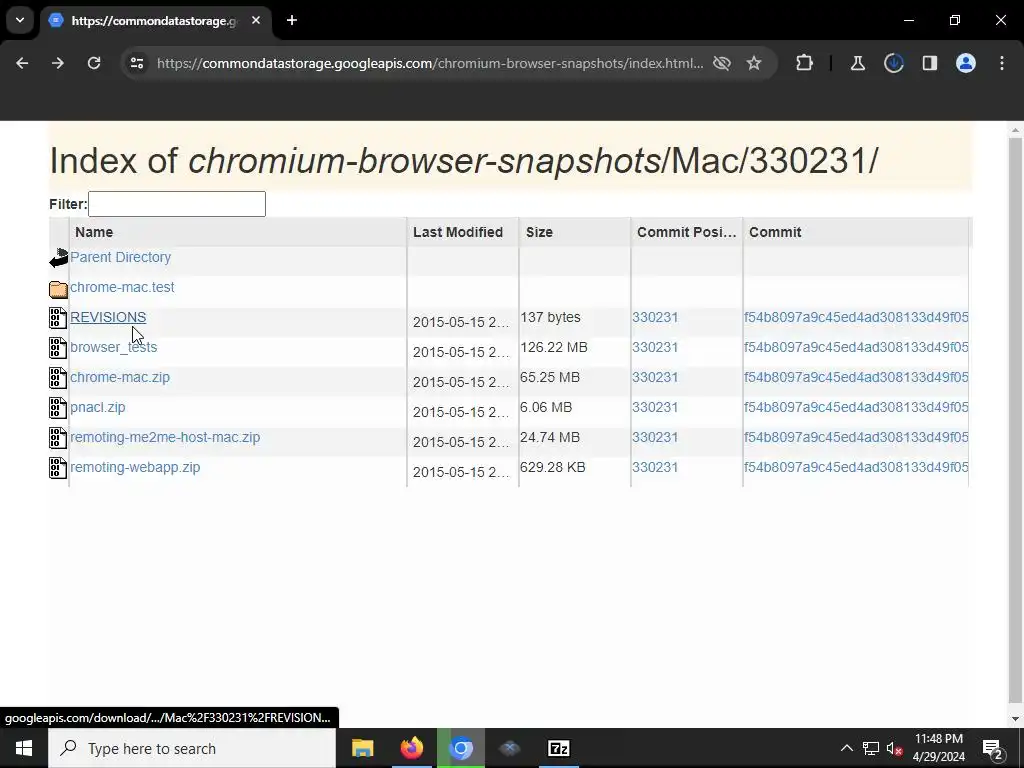Download the pnacl.zip link
The height and width of the screenshot is (768, 1024).
tap(98, 408)
